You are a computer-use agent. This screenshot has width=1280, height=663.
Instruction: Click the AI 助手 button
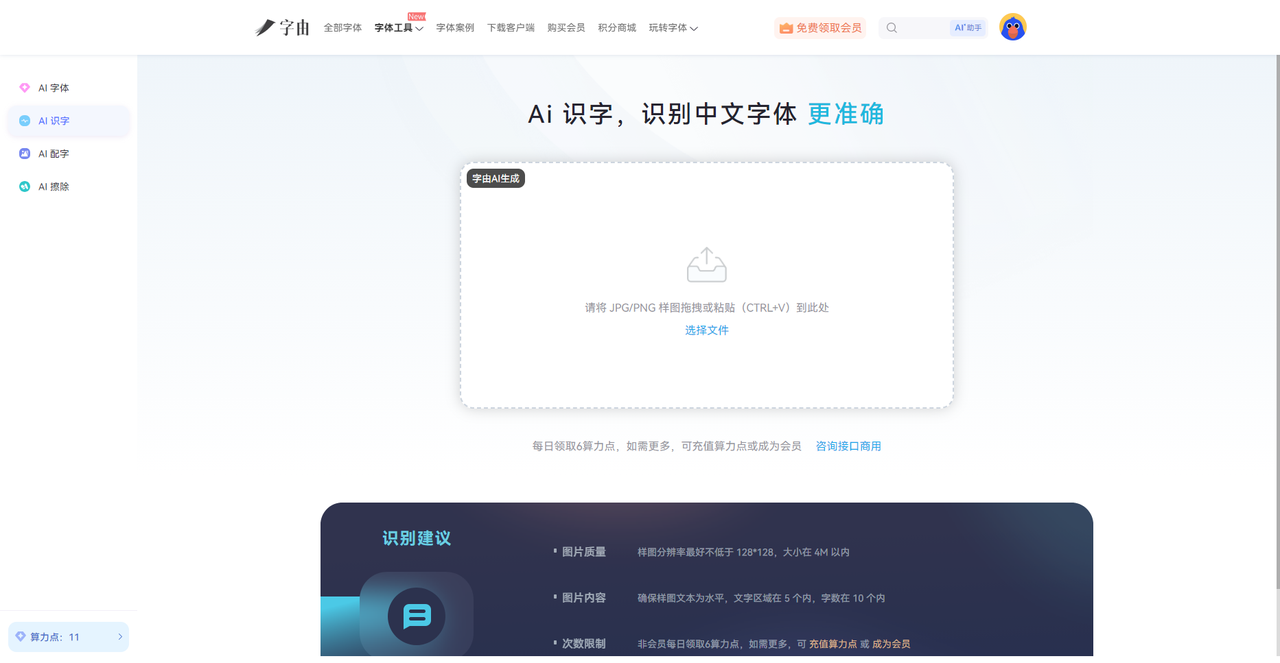(967, 28)
